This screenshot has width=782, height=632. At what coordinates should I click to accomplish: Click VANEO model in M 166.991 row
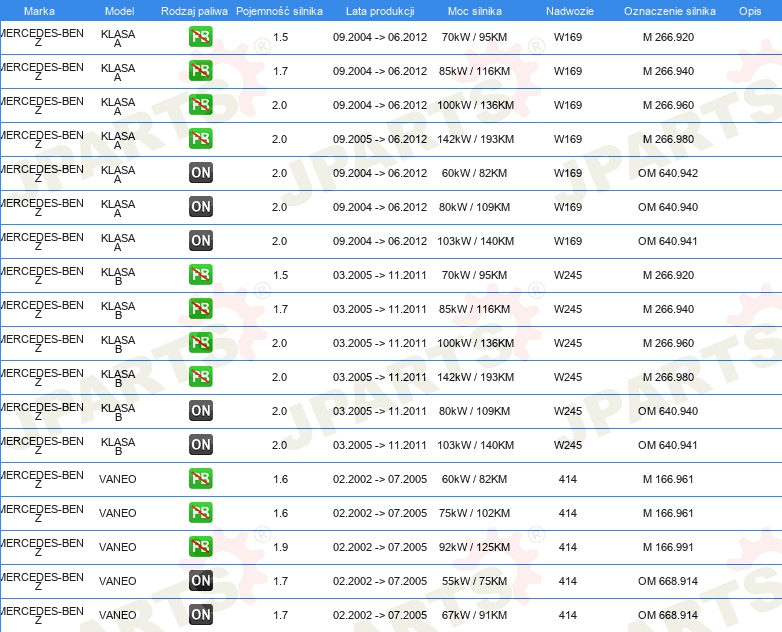tap(118, 547)
